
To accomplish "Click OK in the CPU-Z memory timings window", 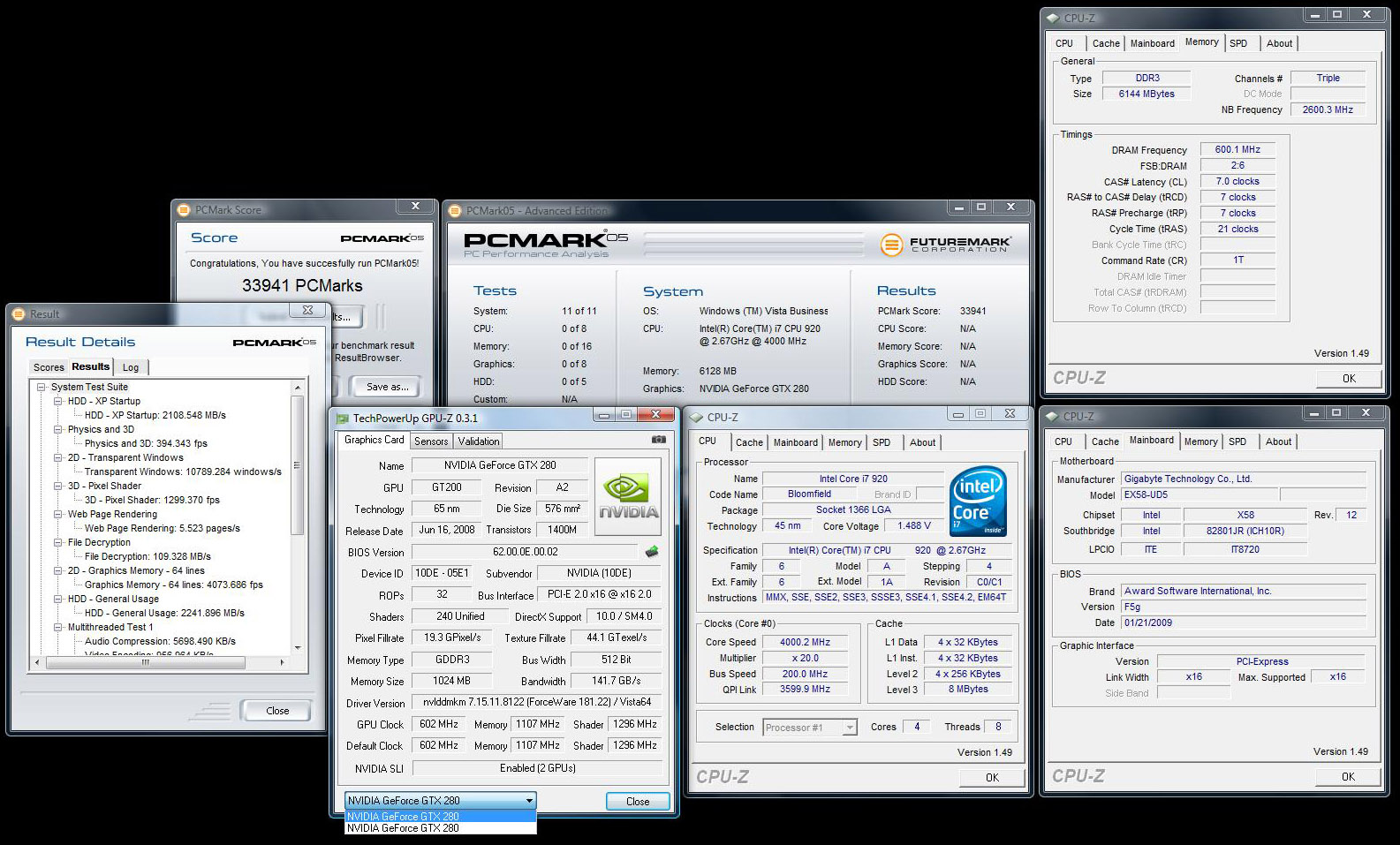I will click(x=1349, y=379).
